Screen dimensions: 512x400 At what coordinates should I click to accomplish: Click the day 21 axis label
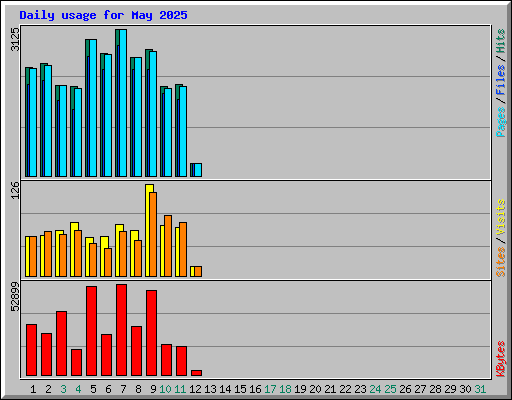(330, 389)
